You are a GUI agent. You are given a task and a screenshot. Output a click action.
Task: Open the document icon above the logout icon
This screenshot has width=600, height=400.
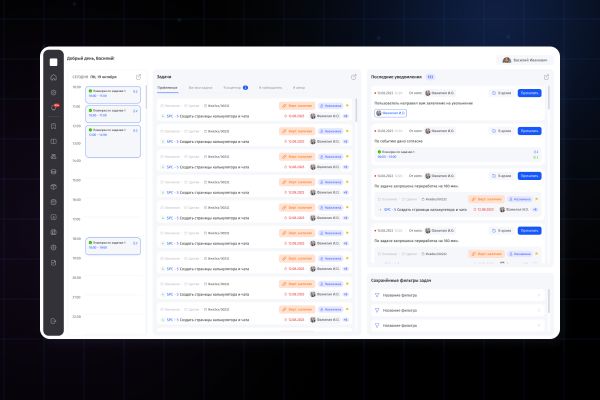(x=54, y=263)
